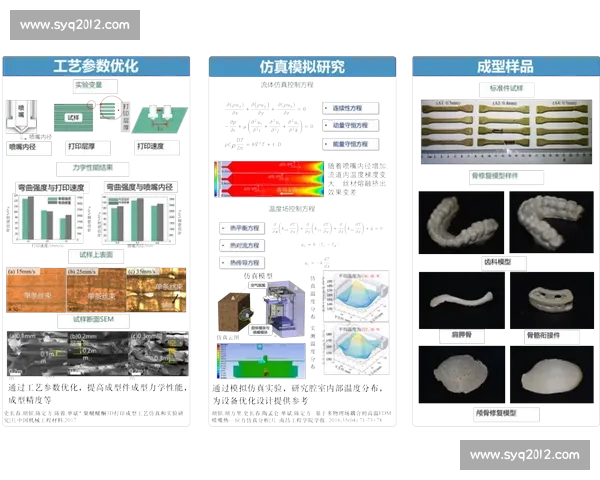The image size is (600, 480).
Task: Select the 动量守恒方程 bullet item
Action: [349, 126]
